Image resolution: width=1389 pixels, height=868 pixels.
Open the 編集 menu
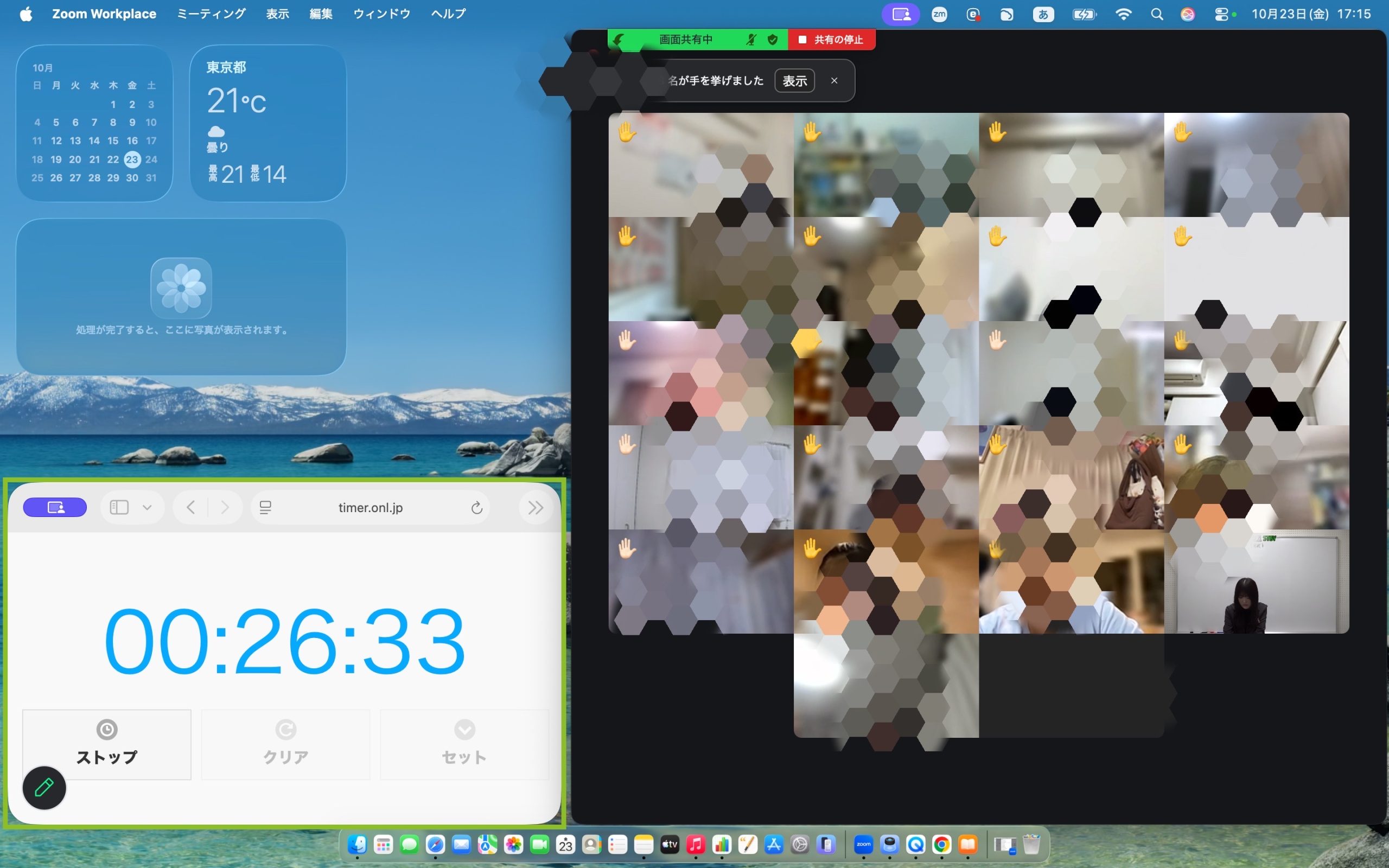pyautogui.click(x=321, y=14)
